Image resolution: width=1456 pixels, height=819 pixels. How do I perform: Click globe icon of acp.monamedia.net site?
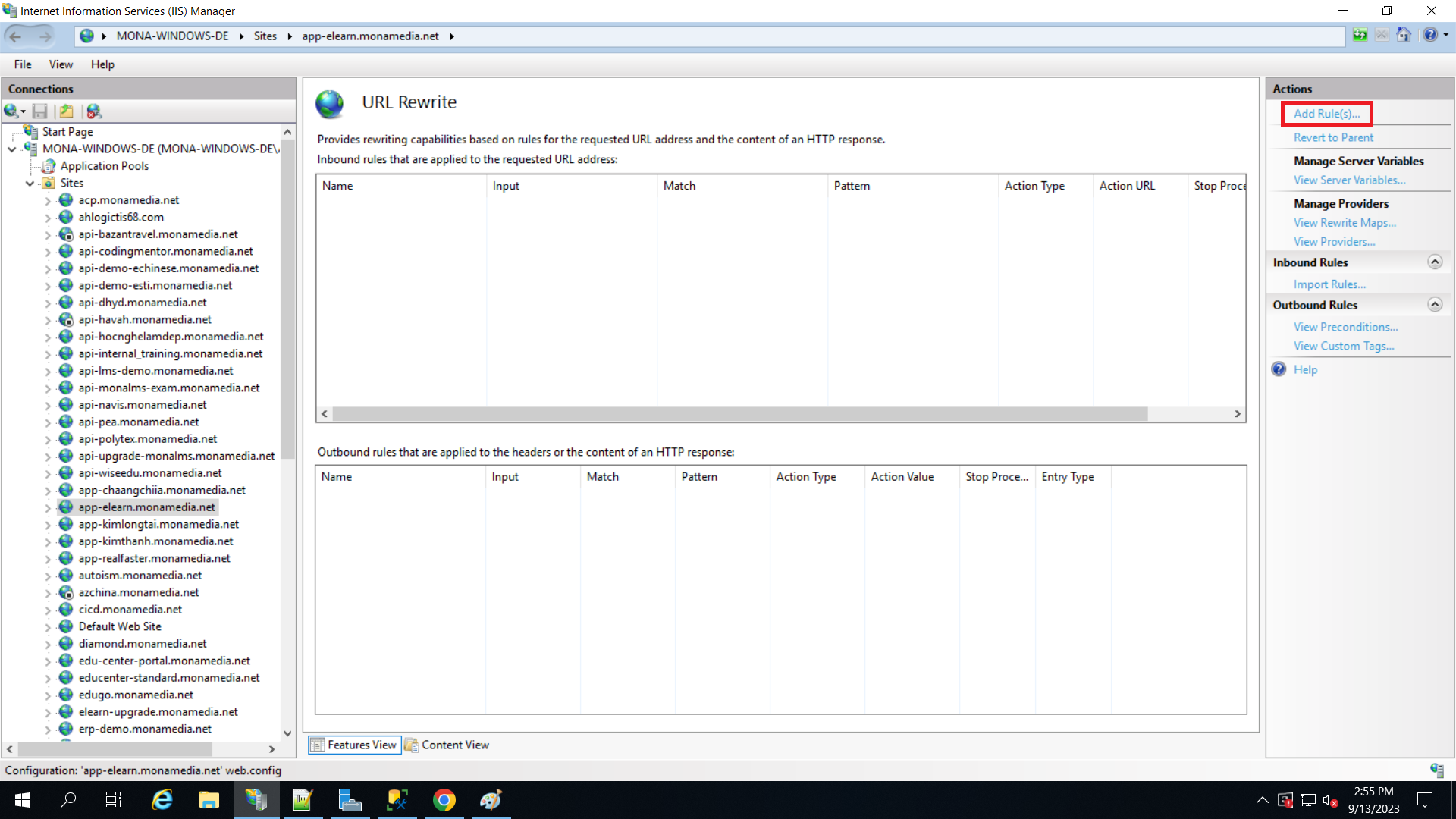[x=66, y=200]
